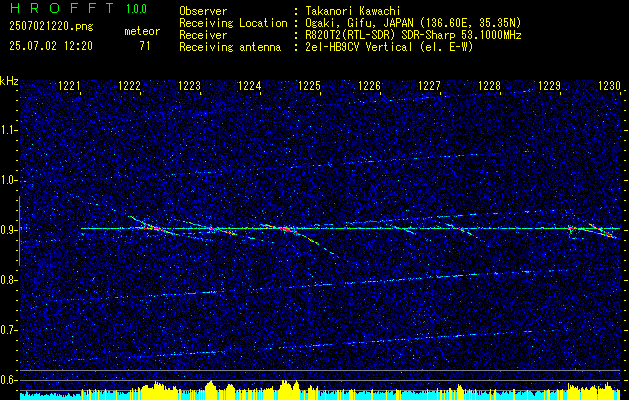629x400 pixels.
Task: Click time marker 1222
Action: click(130, 85)
